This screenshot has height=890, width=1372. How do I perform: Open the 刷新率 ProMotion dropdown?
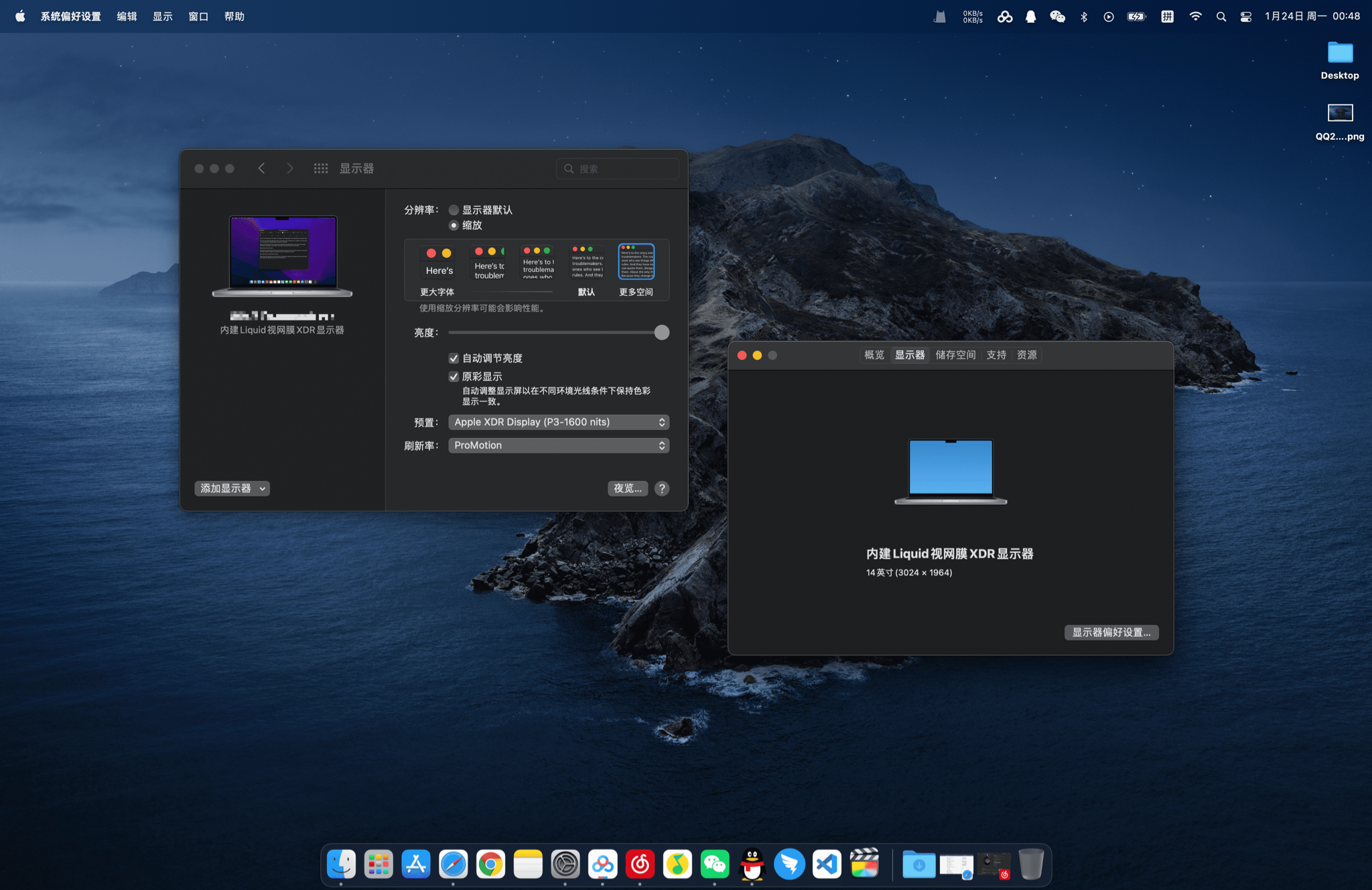(559, 446)
